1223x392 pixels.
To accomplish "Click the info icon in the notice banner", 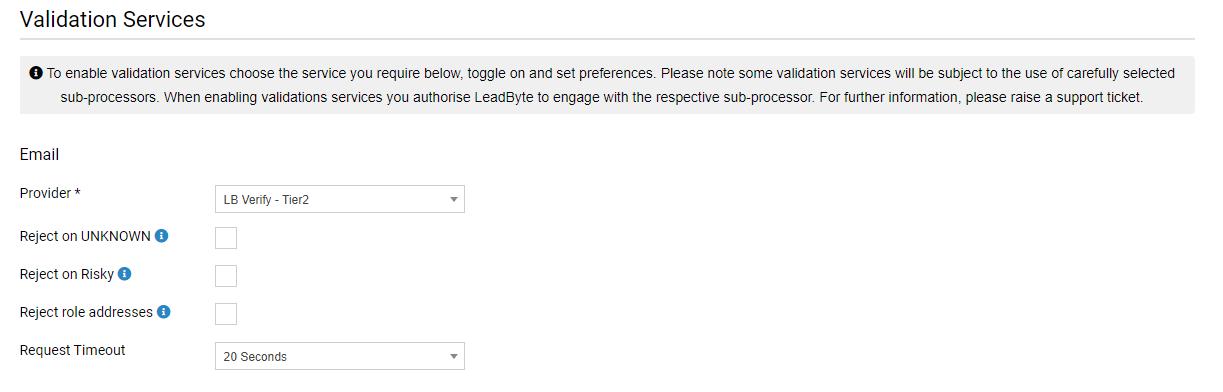I will (x=36, y=73).
